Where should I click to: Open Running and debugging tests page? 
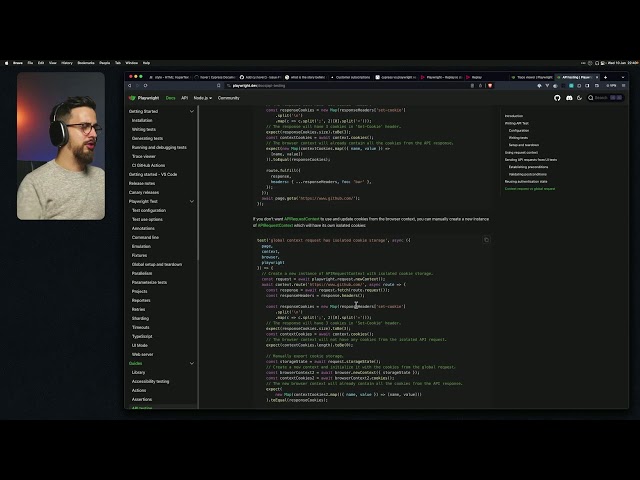click(159, 147)
